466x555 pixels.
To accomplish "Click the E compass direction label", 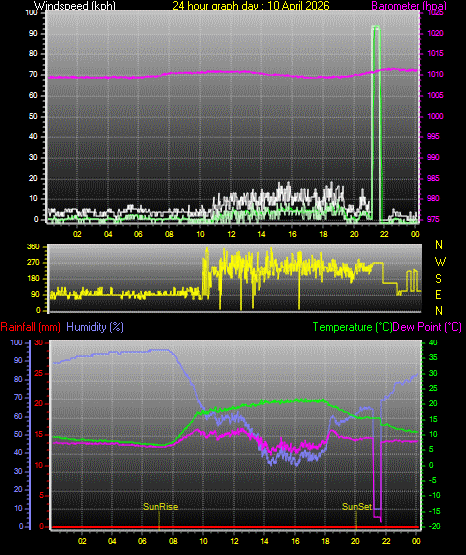I will click(438, 294).
